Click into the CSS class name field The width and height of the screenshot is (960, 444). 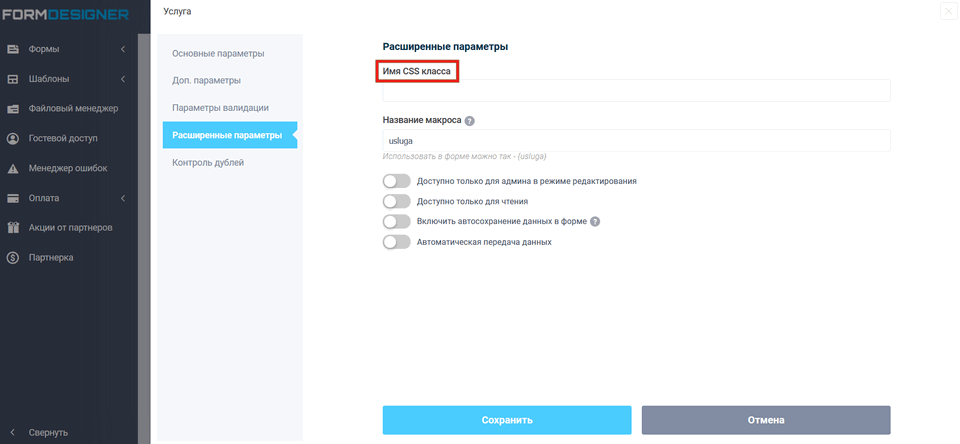coord(636,91)
